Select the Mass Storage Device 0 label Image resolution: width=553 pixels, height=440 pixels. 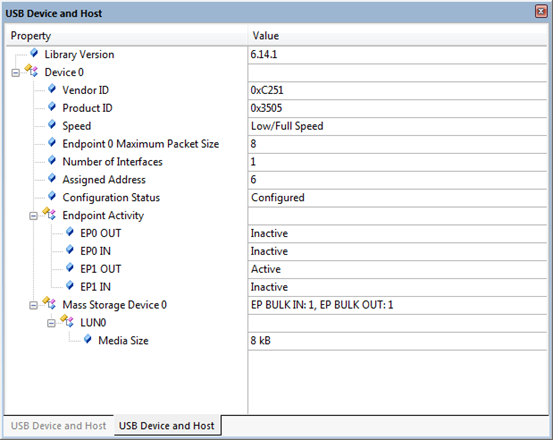115,305
